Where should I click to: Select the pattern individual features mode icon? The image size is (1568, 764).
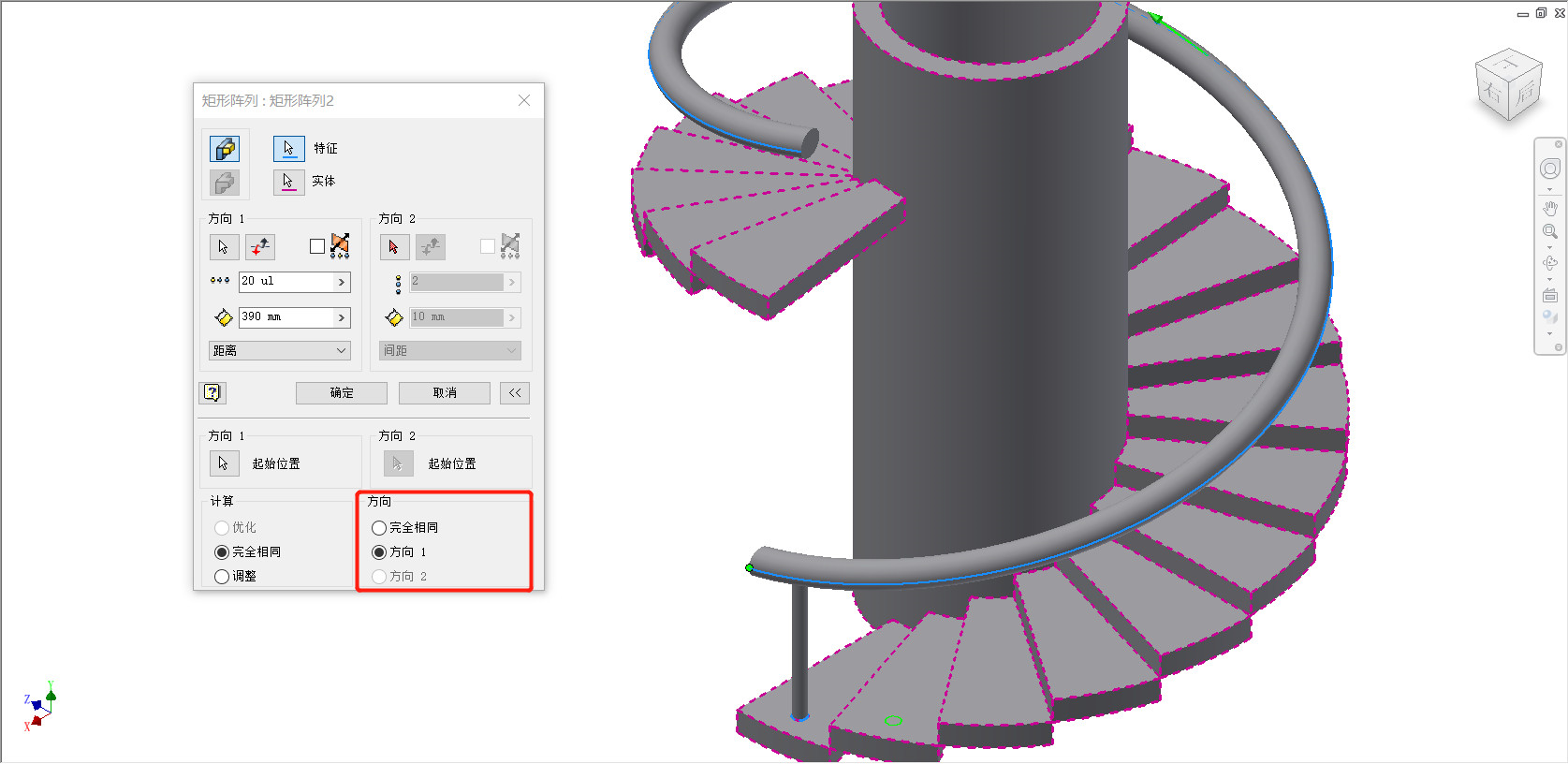click(x=225, y=148)
